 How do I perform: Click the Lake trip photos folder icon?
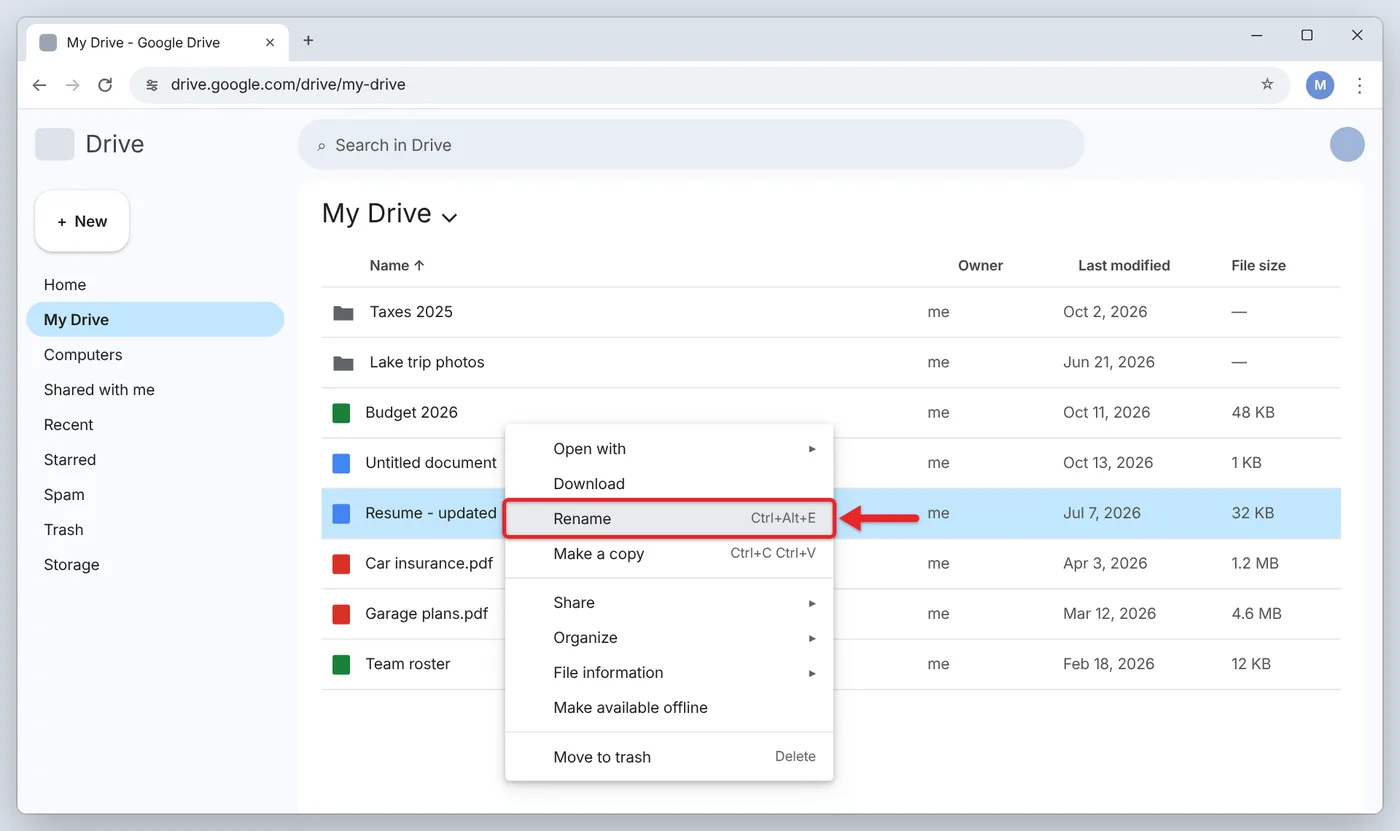click(x=343, y=362)
